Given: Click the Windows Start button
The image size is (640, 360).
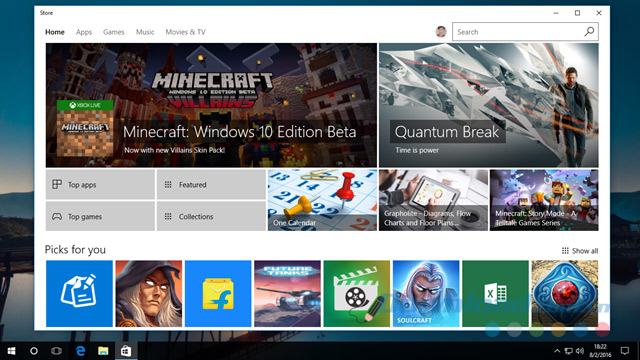Looking at the screenshot, I should (x=11, y=351).
